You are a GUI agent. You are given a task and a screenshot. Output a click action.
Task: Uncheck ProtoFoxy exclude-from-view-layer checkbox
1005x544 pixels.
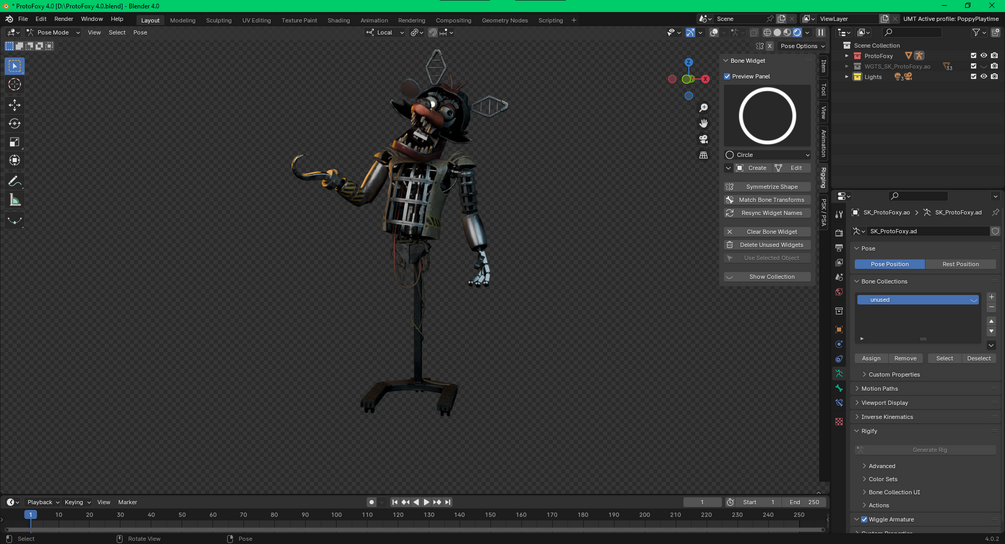tap(974, 56)
